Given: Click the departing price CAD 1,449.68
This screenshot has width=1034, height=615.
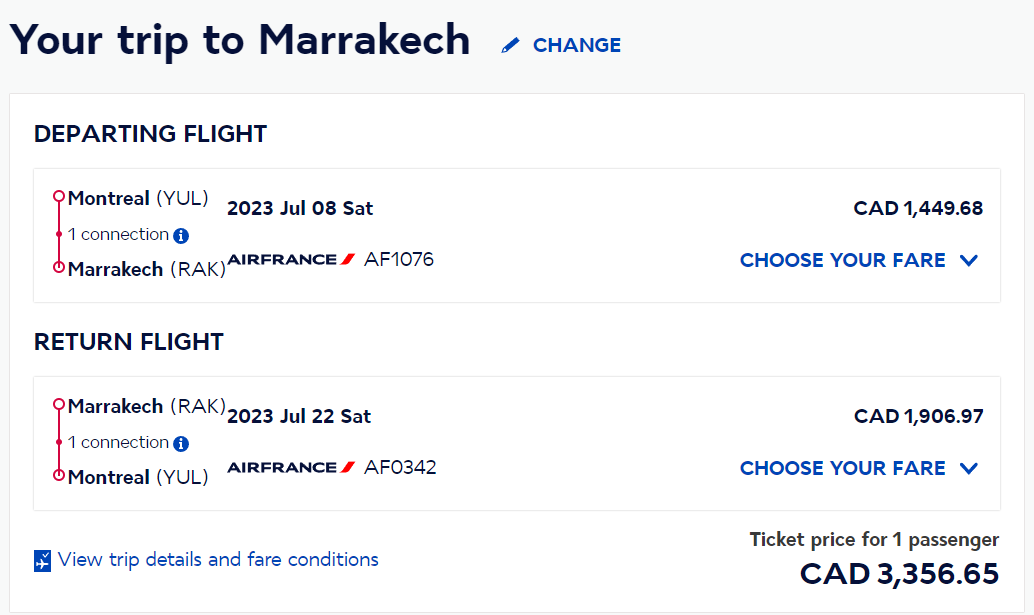Looking at the screenshot, I should [x=918, y=208].
